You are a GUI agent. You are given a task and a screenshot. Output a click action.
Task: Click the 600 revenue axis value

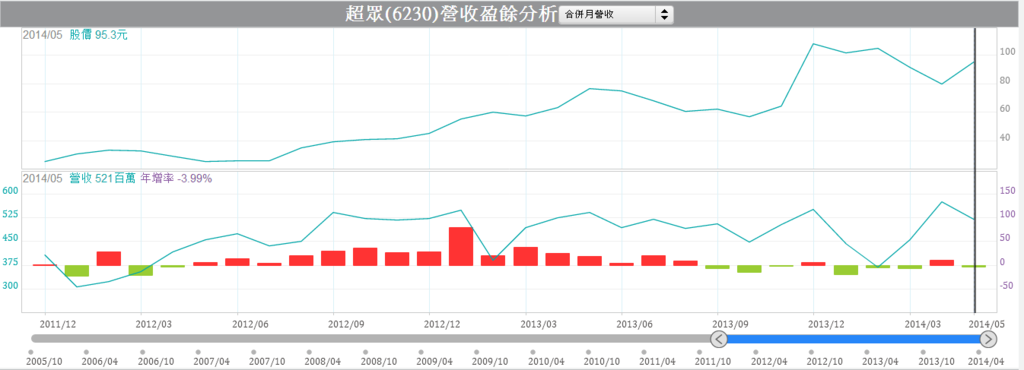click(x=10, y=191)
